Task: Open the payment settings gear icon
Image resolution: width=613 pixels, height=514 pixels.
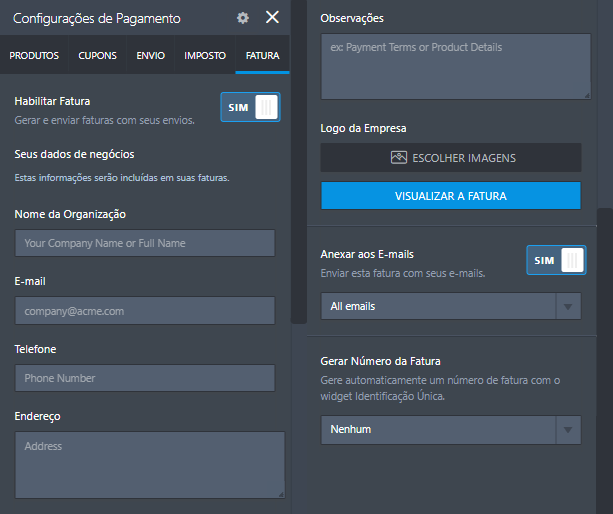Action: pos(243,18)
